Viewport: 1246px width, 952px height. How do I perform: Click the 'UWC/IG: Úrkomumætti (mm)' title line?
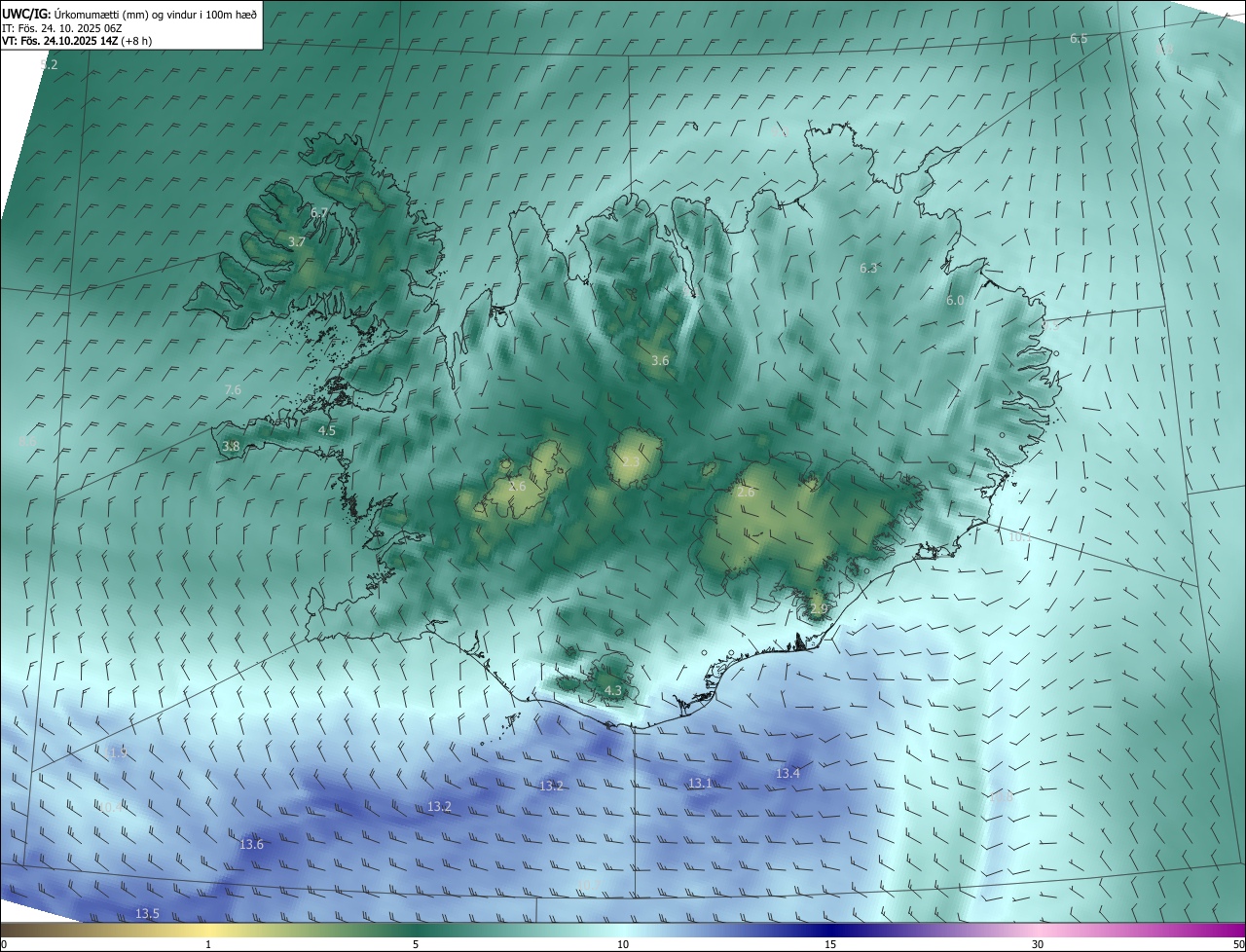click(x=129, y=15)
